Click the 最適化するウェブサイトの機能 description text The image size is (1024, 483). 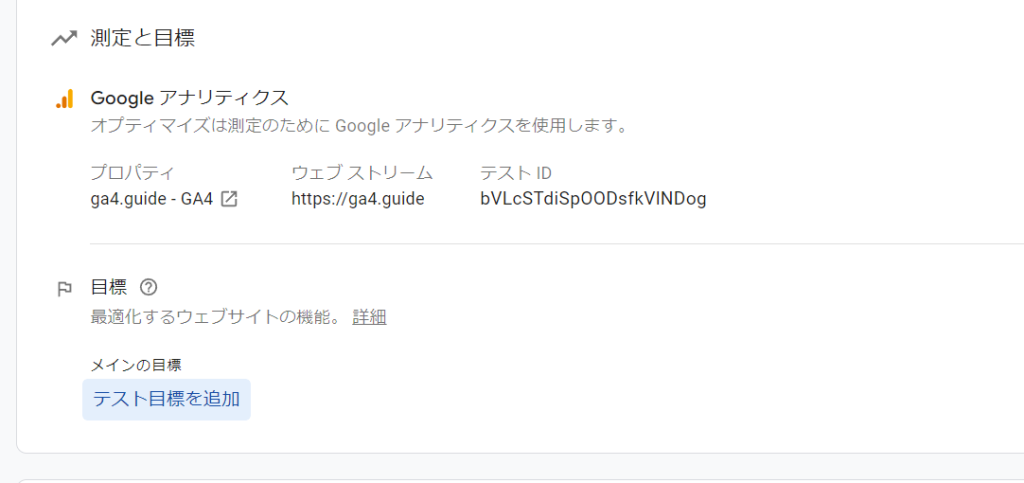point(216,318)
